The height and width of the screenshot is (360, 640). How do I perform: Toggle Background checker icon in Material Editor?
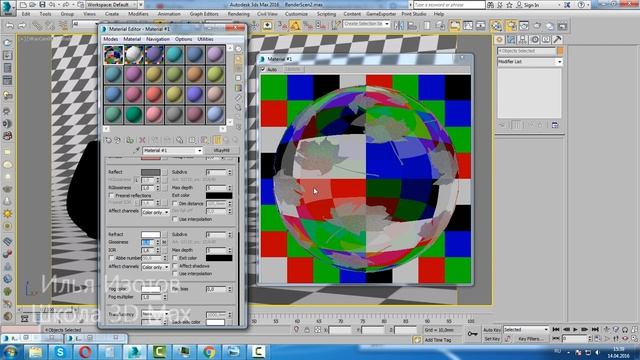pos(238,69)
